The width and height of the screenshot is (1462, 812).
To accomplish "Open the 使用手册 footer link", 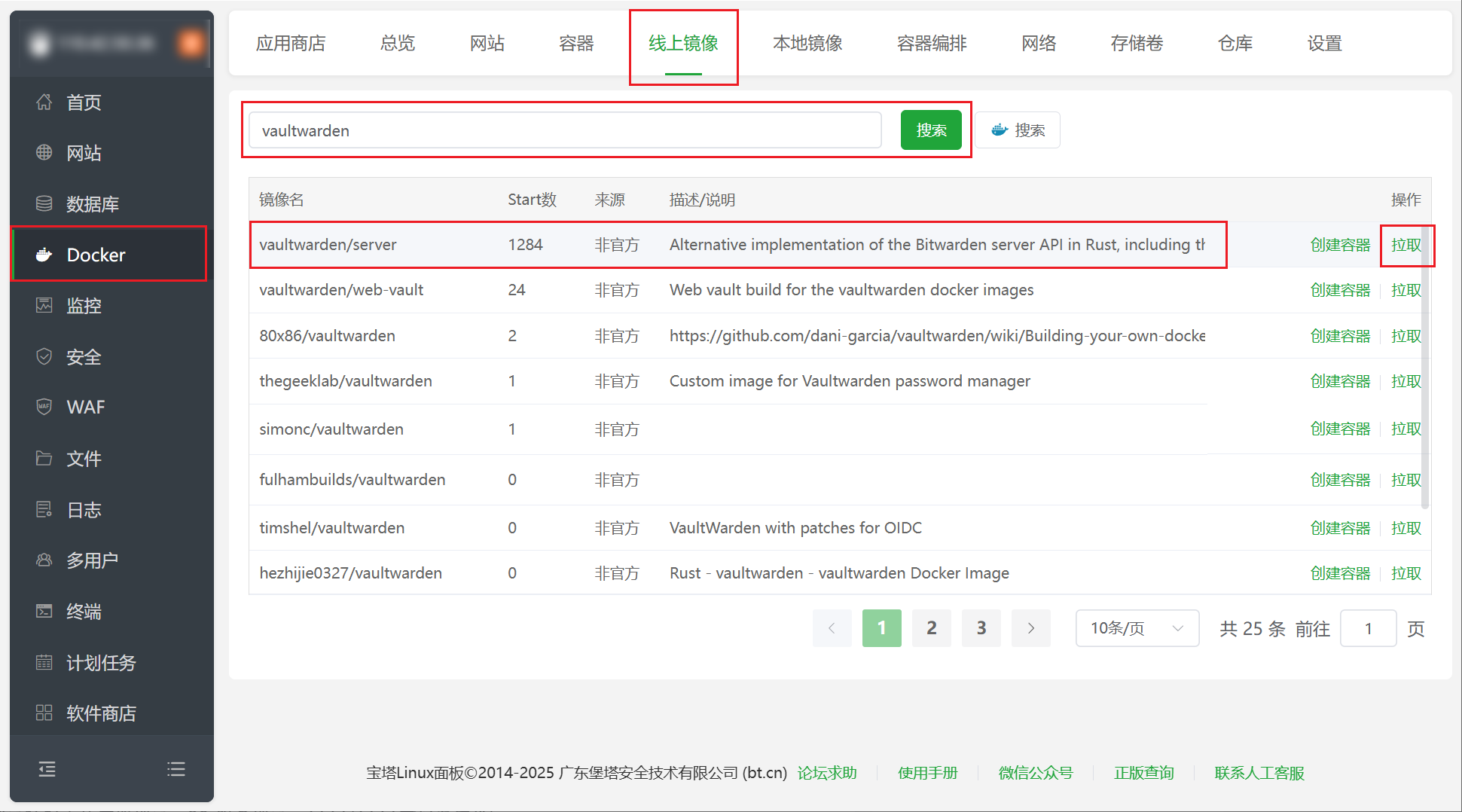I will (927, 772).
